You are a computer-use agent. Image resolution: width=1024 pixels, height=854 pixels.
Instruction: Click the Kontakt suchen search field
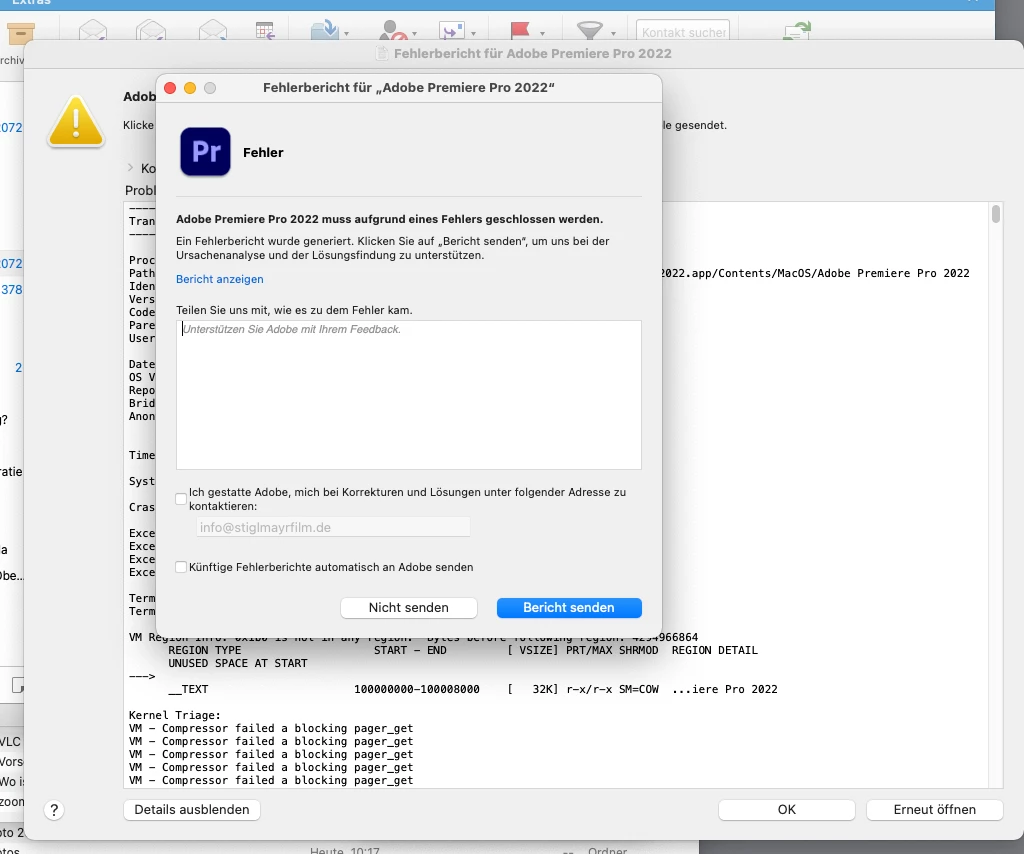(x=683, y=32)
